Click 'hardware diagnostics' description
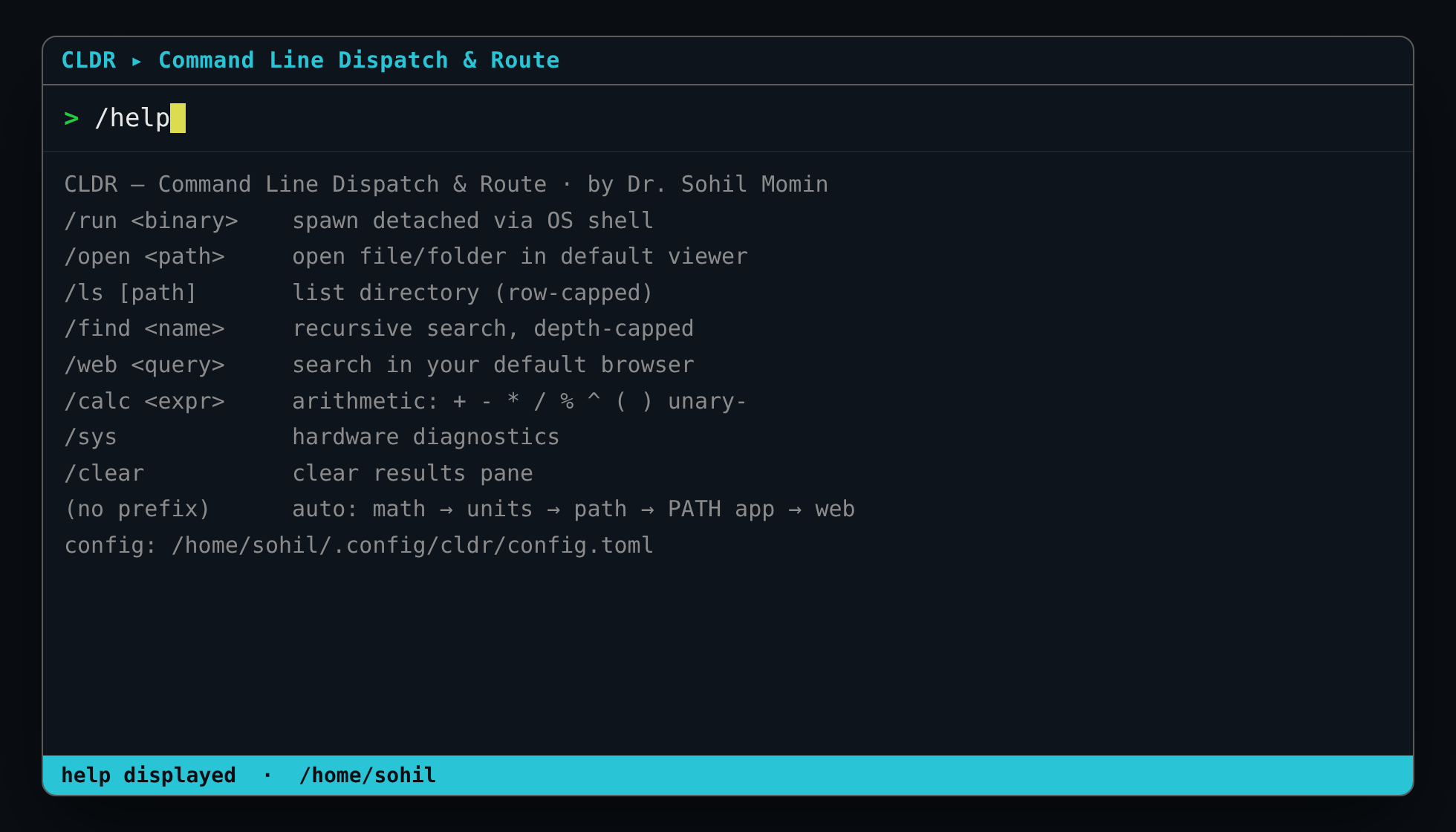The width and height of the screenshot is (1456, 832). [x=426, y=437]
